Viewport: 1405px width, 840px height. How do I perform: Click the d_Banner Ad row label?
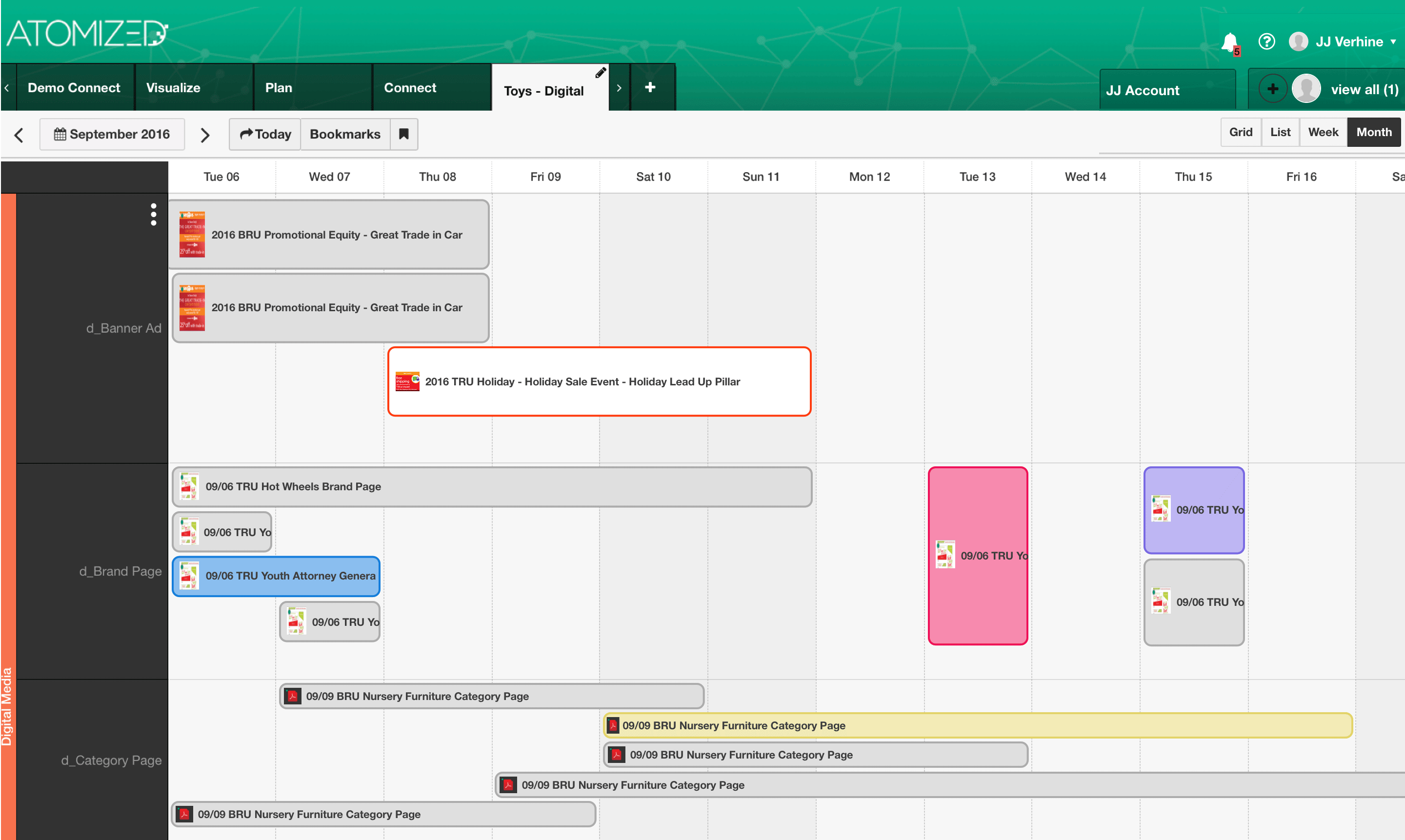pyautogui.click(x=123, y=328)
